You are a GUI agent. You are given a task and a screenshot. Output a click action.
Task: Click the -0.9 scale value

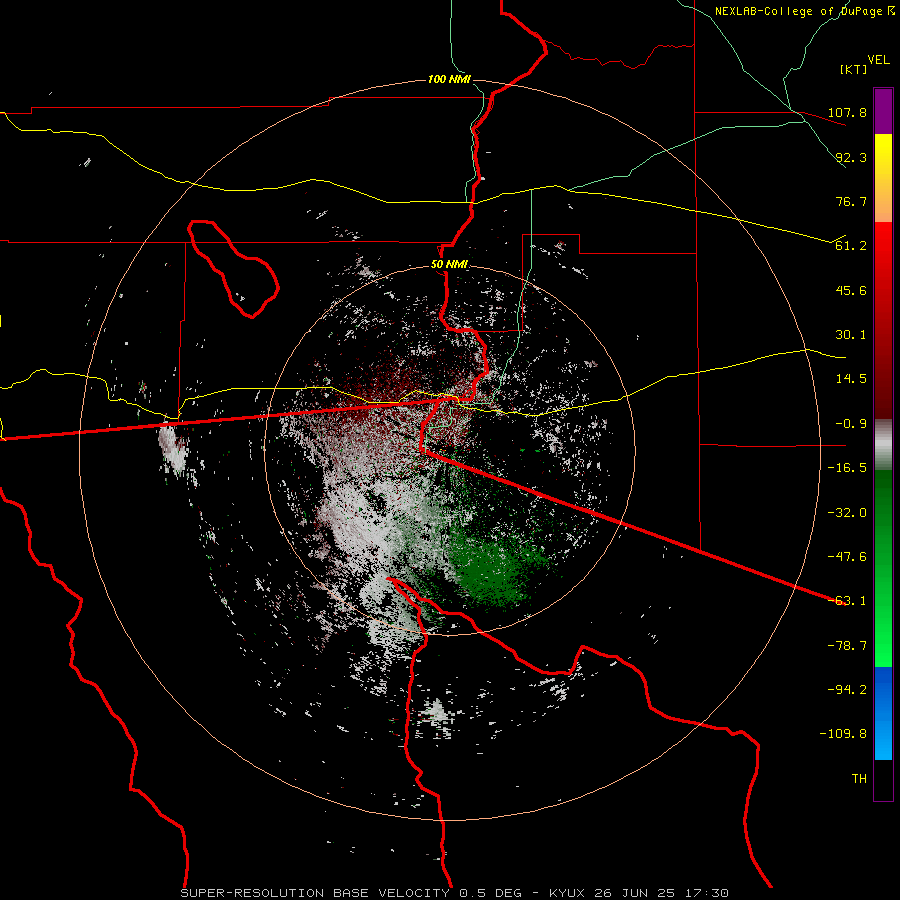point(847,424)
